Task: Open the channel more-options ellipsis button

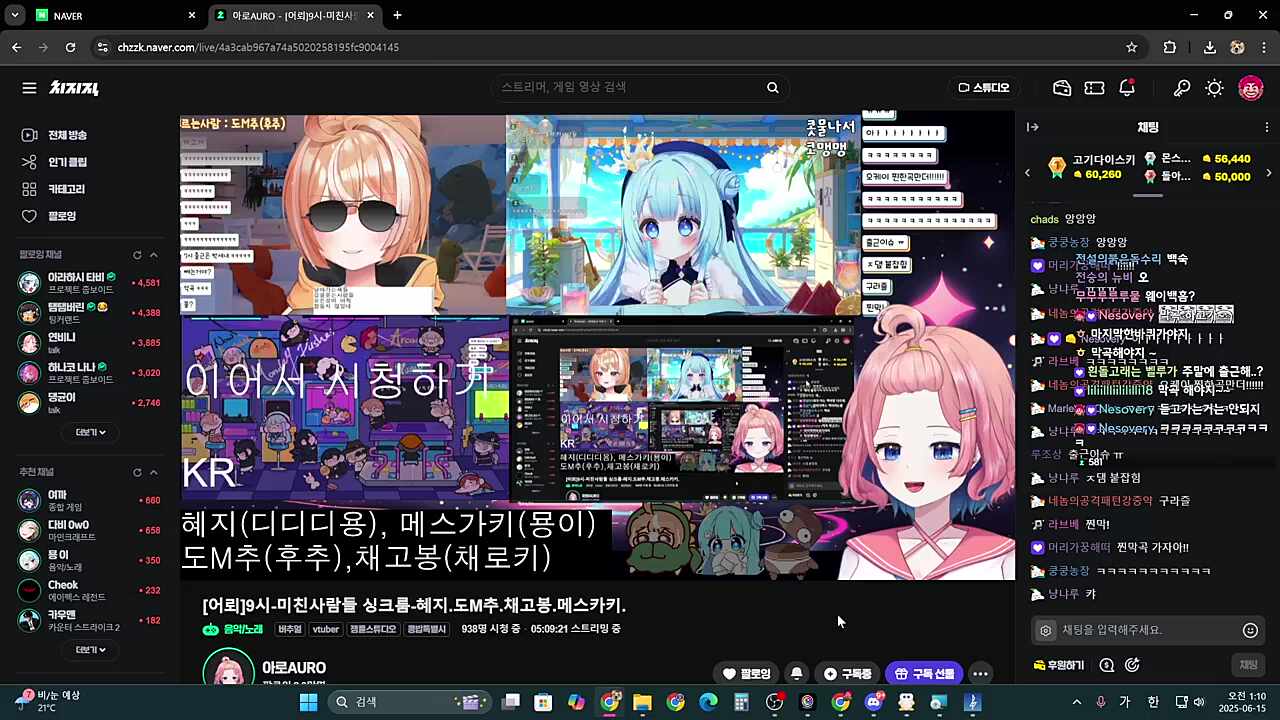Action: click(980, 674)
